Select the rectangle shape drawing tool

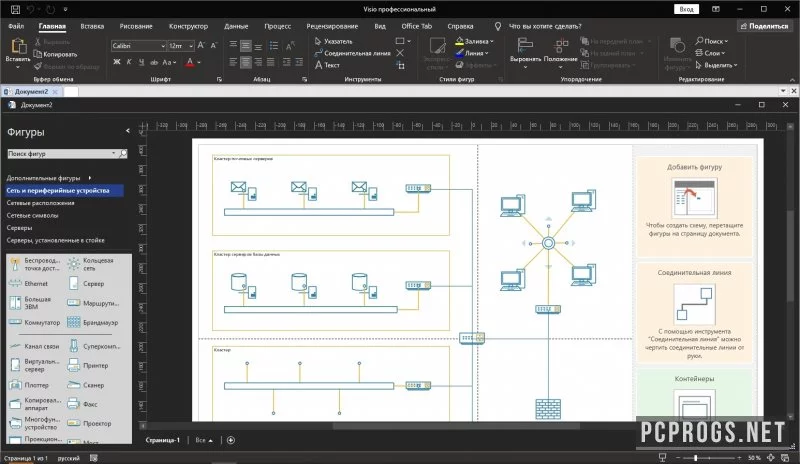tap(400, 41)
